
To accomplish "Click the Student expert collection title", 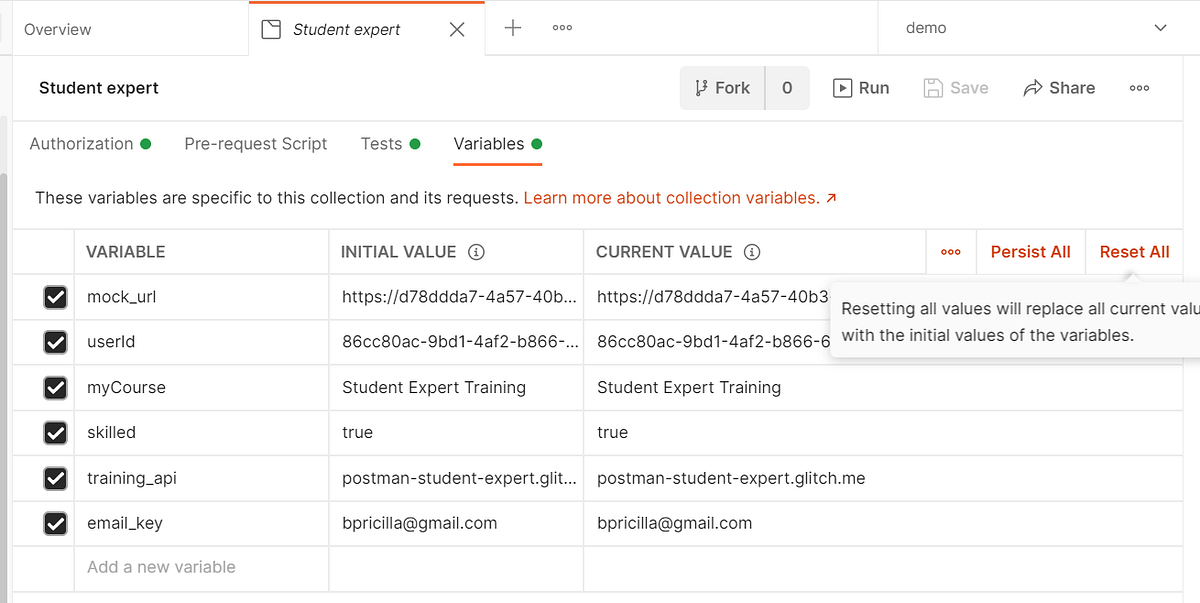I will [x=99, y=88].
